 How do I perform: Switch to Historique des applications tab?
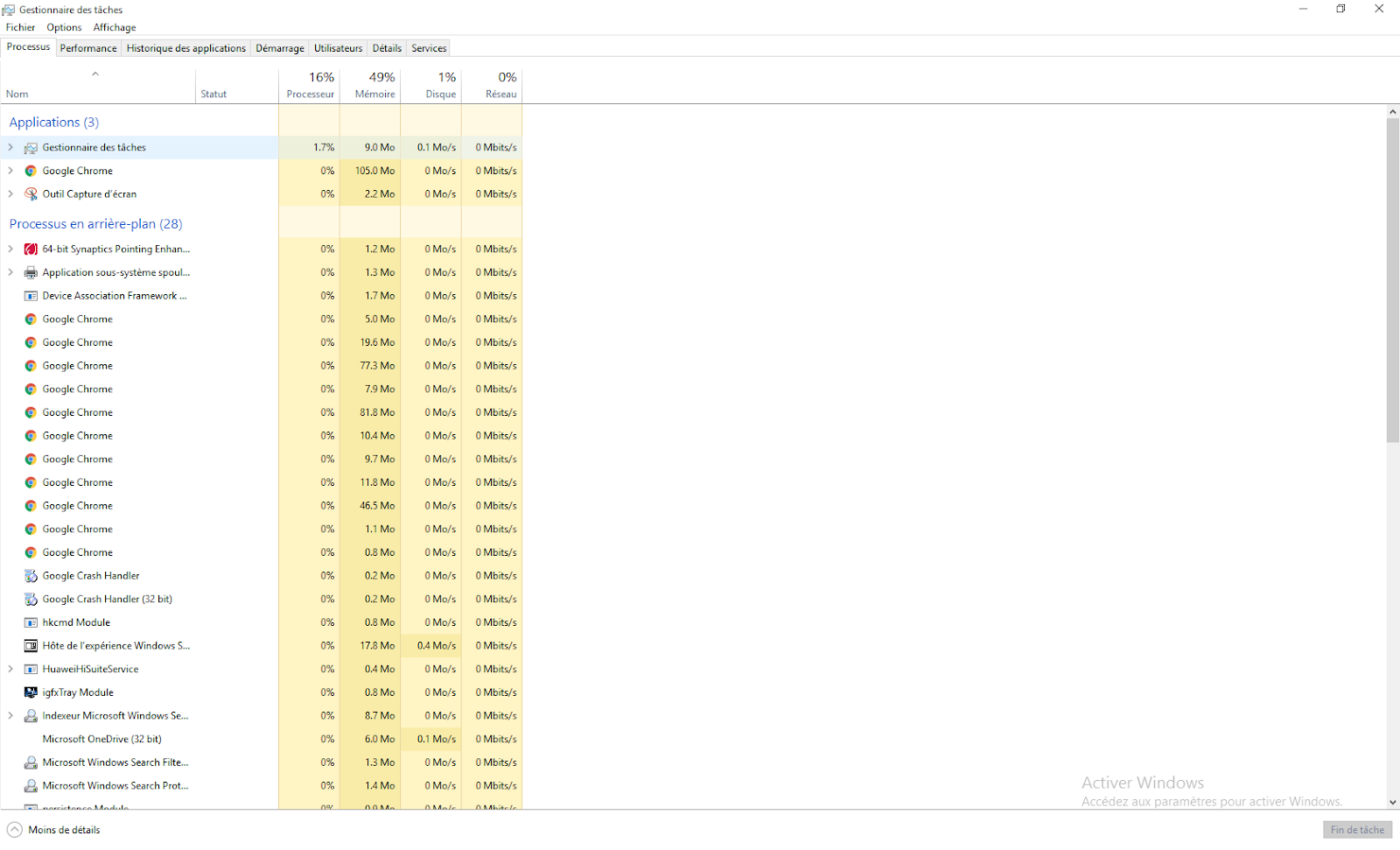tap(186, 48)
